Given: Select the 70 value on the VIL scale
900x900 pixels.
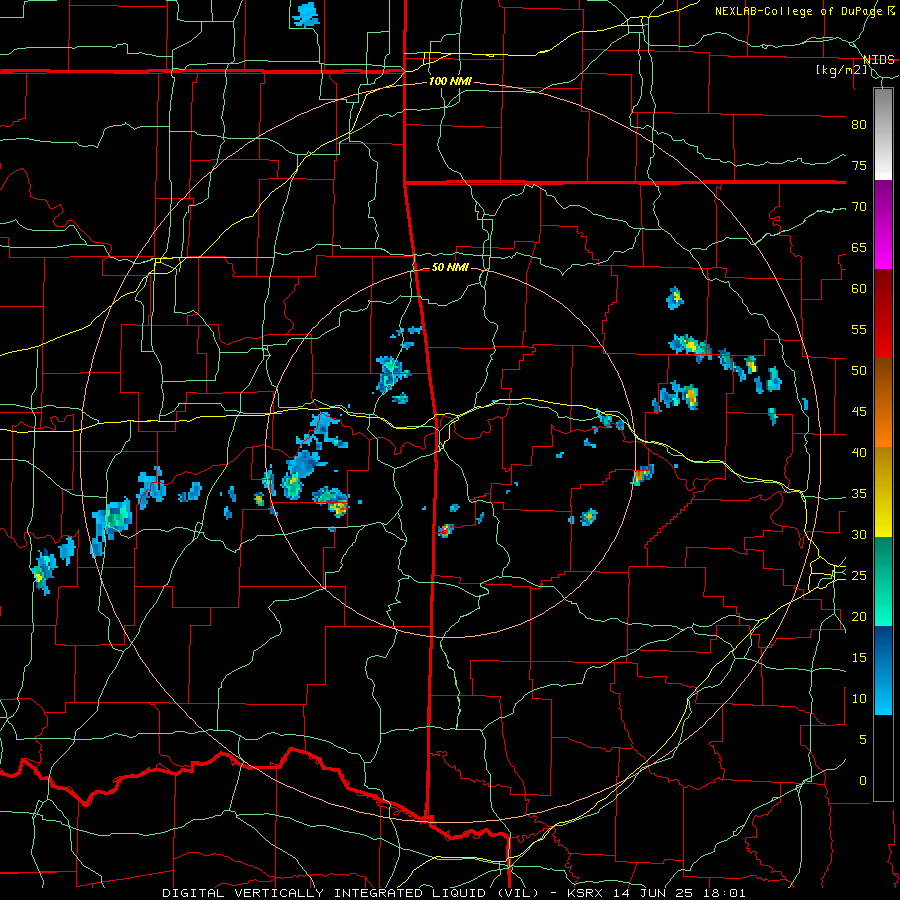Looking at the screenshot, I should click(x=859, y=207).
